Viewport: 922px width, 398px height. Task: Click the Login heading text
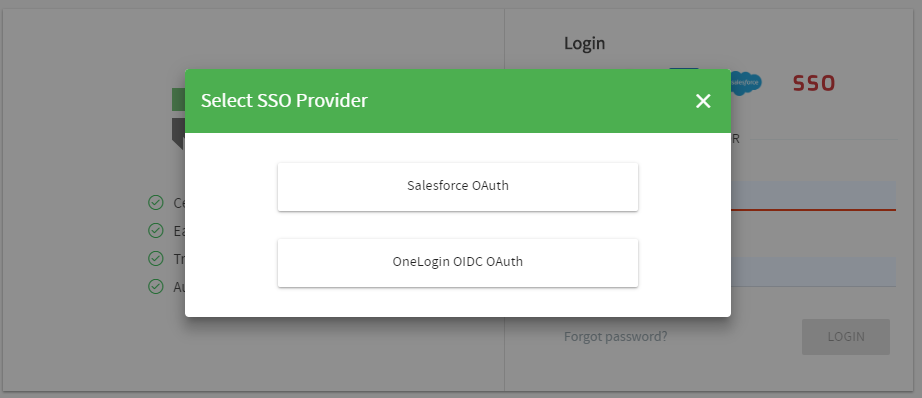(584, 44)
